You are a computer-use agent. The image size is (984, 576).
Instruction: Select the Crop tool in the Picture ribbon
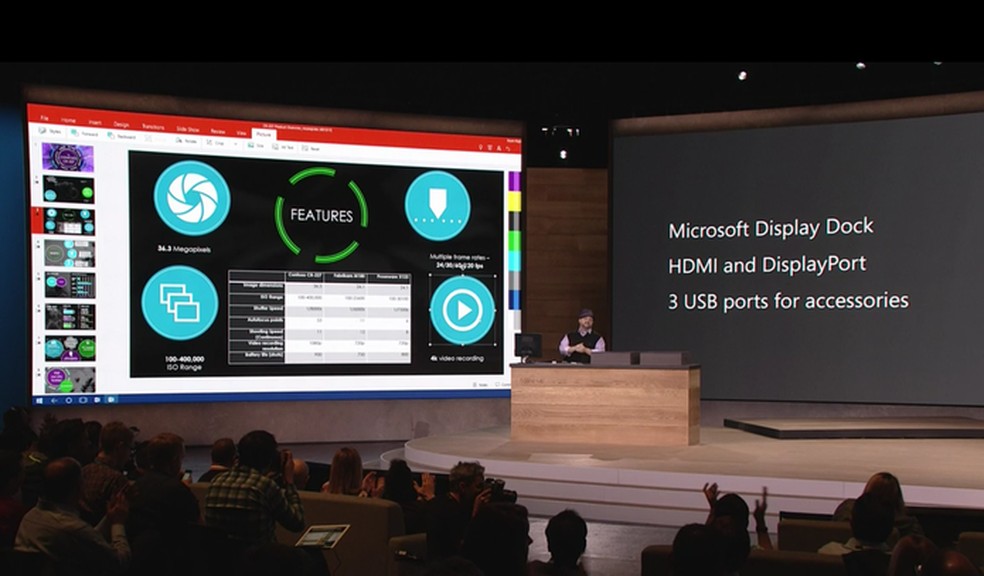click(x=210, y=141)
